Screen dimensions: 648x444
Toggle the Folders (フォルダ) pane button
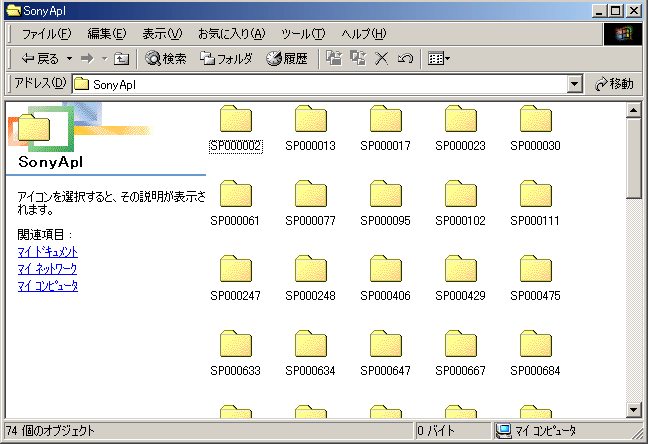coord(226,59)
